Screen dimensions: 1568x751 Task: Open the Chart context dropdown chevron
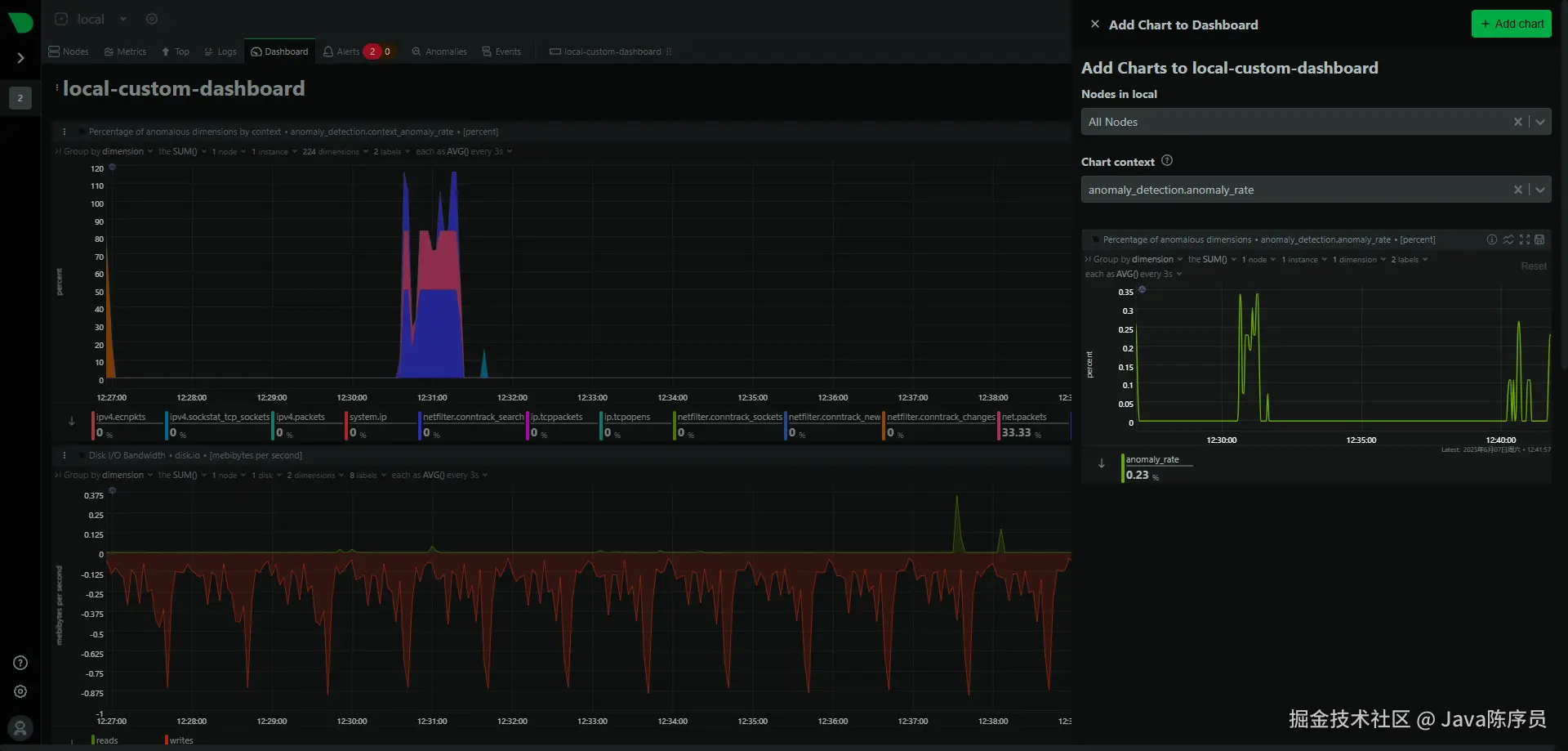point(1539,190)
